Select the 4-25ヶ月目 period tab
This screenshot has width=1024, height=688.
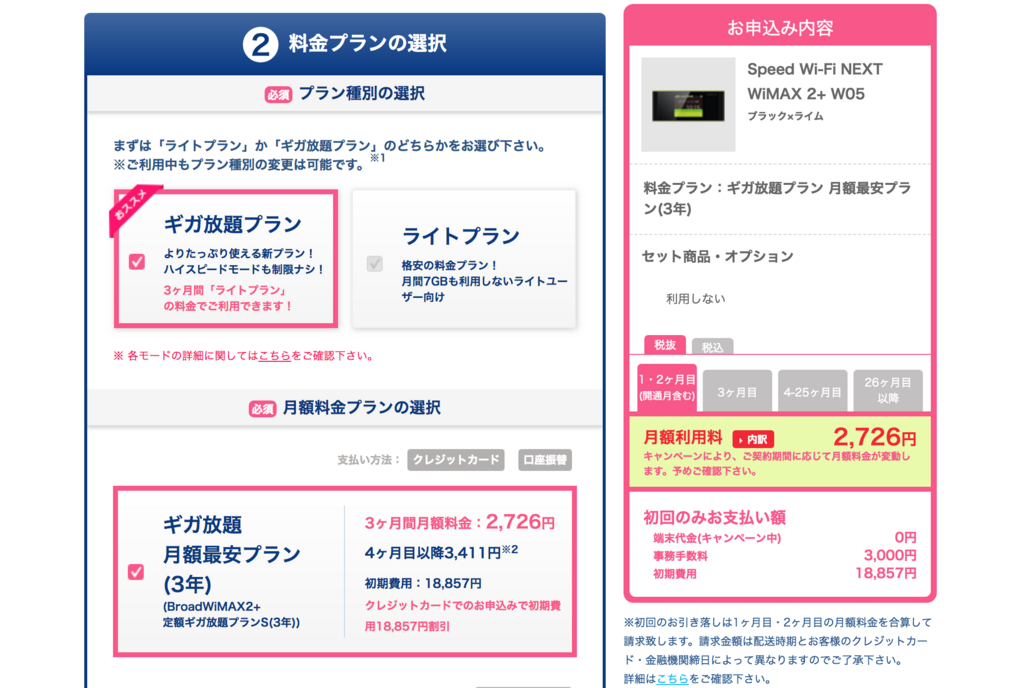click(812, 391)
